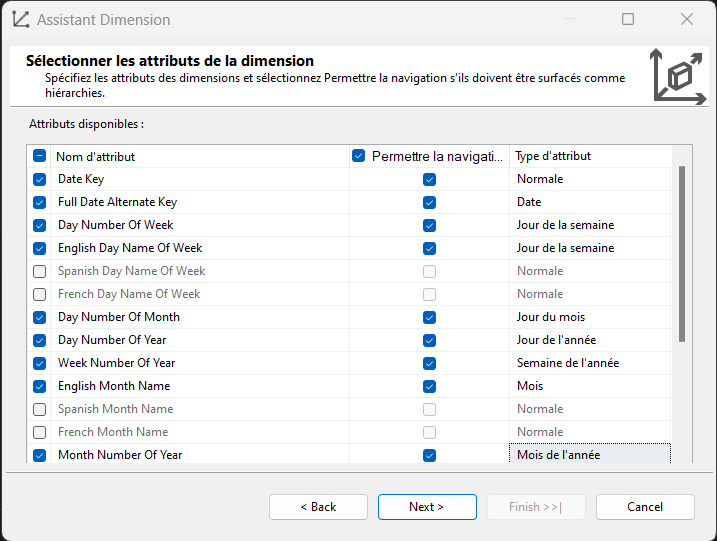This screenshot has width=717, height=541.
Task: Go back with the < Back button
Action: click(318, 507)
